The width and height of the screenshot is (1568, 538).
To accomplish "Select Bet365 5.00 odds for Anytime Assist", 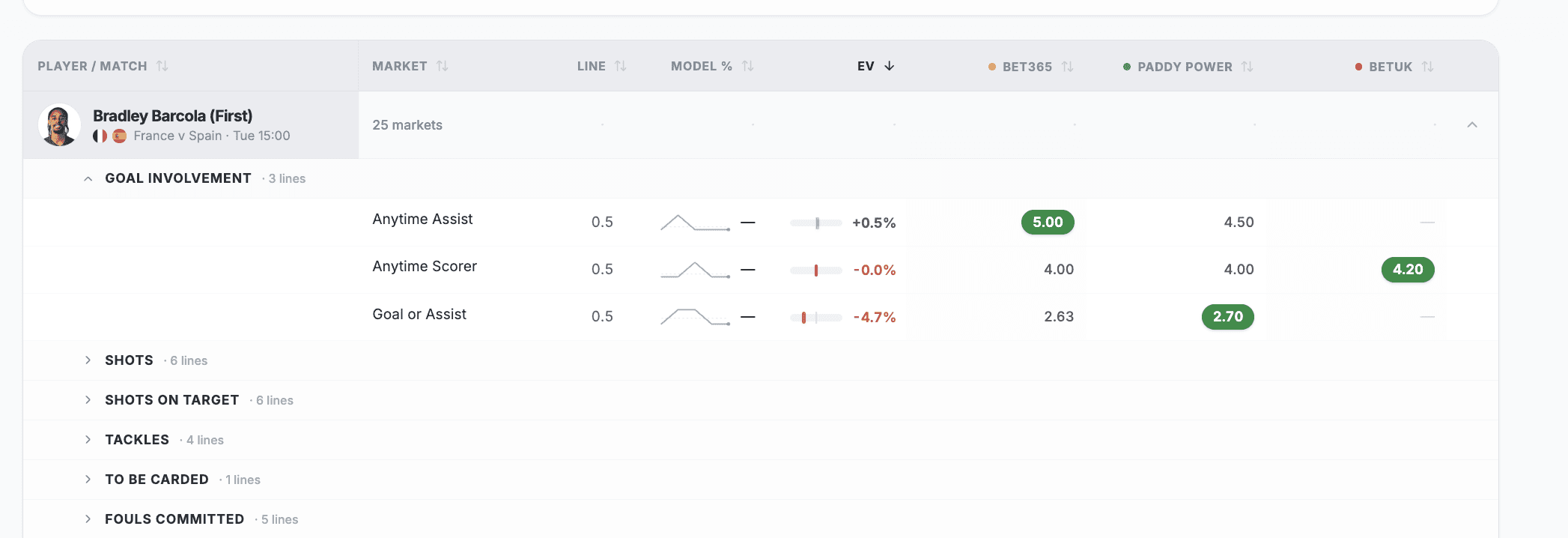I will [x=1048, y=222].
